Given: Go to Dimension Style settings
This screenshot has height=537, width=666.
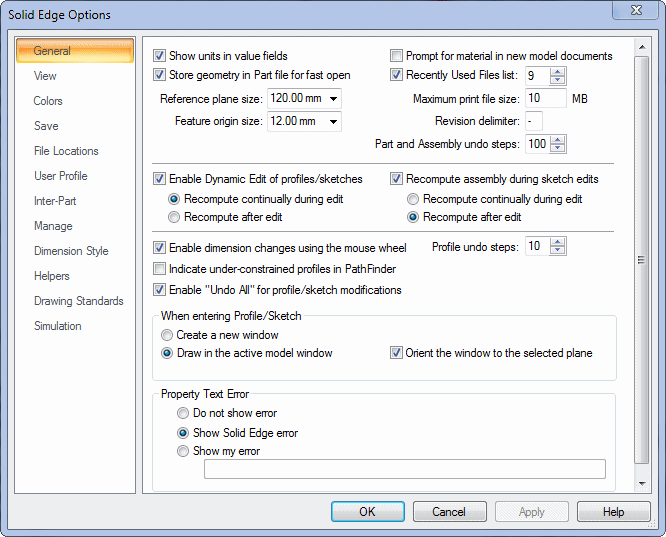Looking at the screenshot, I should click(71, 251).
